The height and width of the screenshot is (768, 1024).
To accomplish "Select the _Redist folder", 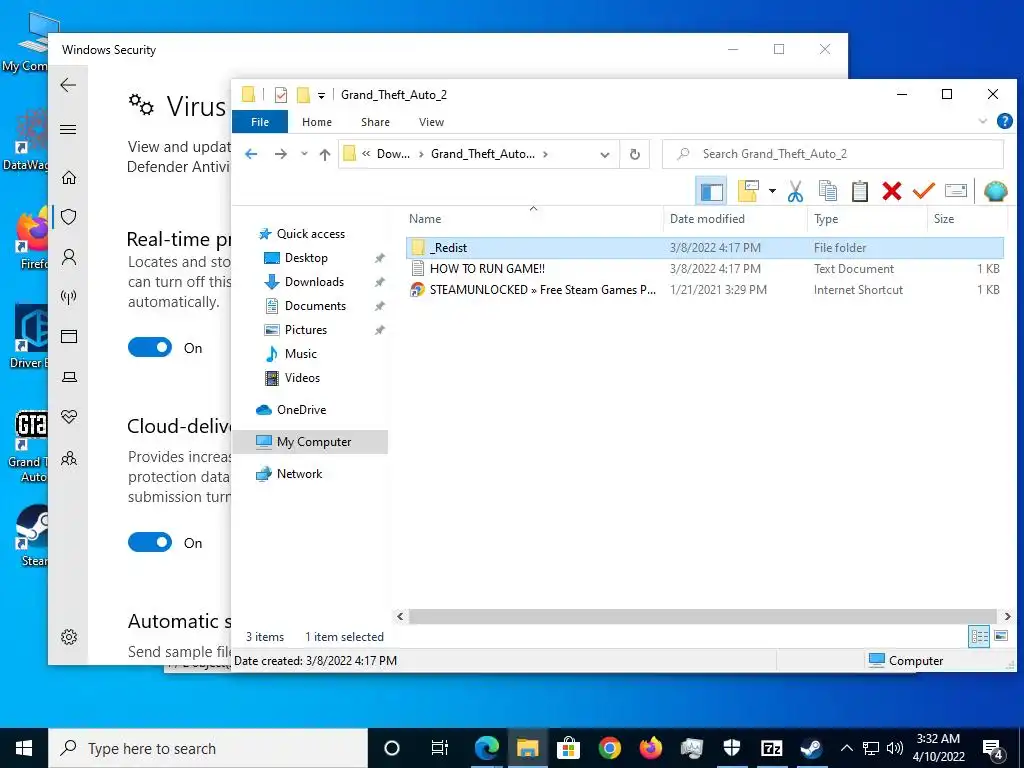I will click(705, 248).
